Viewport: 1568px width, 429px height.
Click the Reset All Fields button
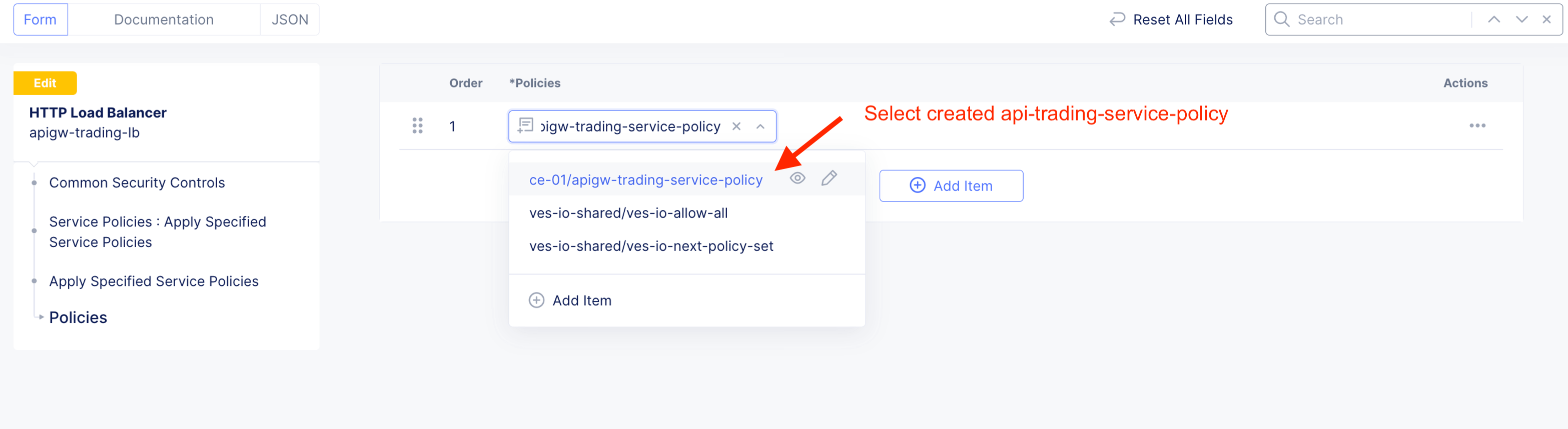(x=1171, y=19)
